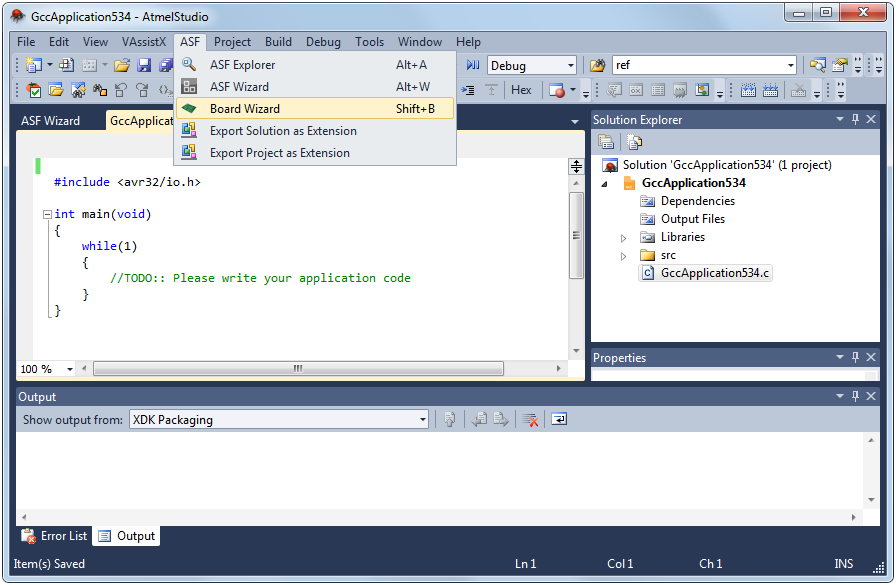Screen dimensions: 896x585
Task: Click the editor split handle icon above scrollbar
Action: point(576,166)
